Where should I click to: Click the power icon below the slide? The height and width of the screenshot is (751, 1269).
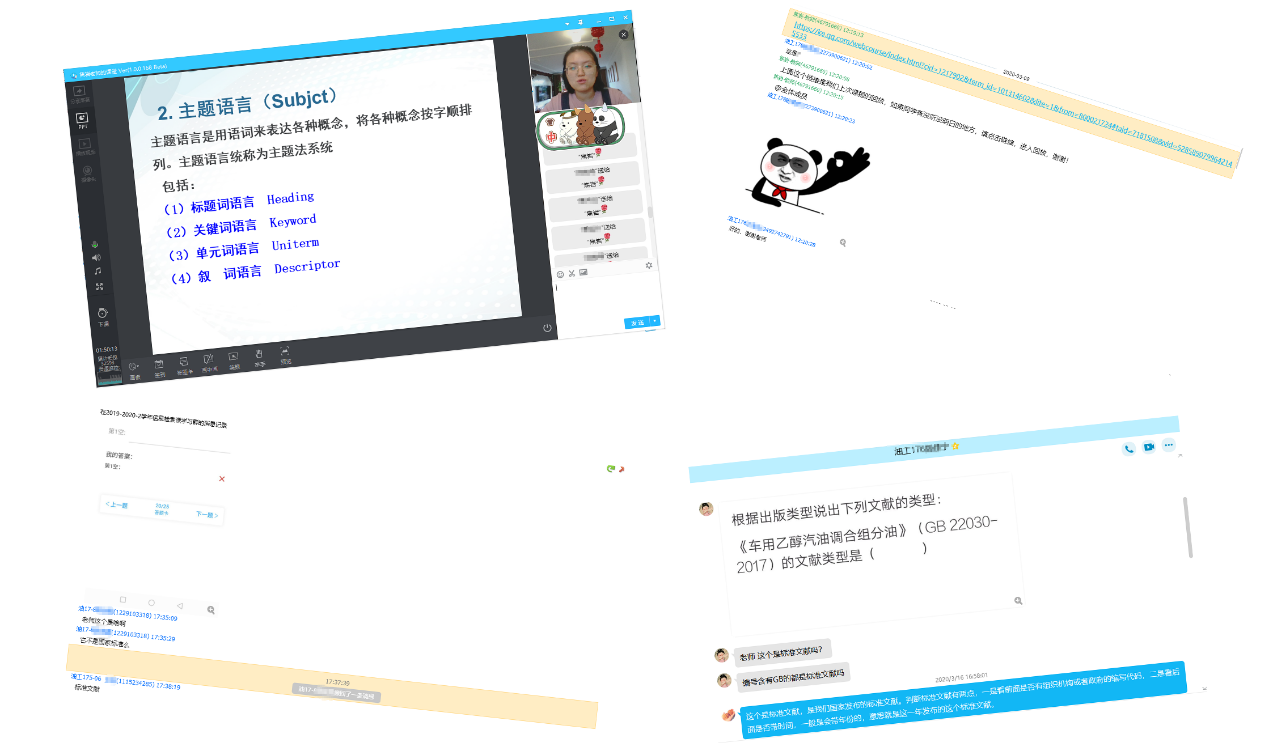547,327
